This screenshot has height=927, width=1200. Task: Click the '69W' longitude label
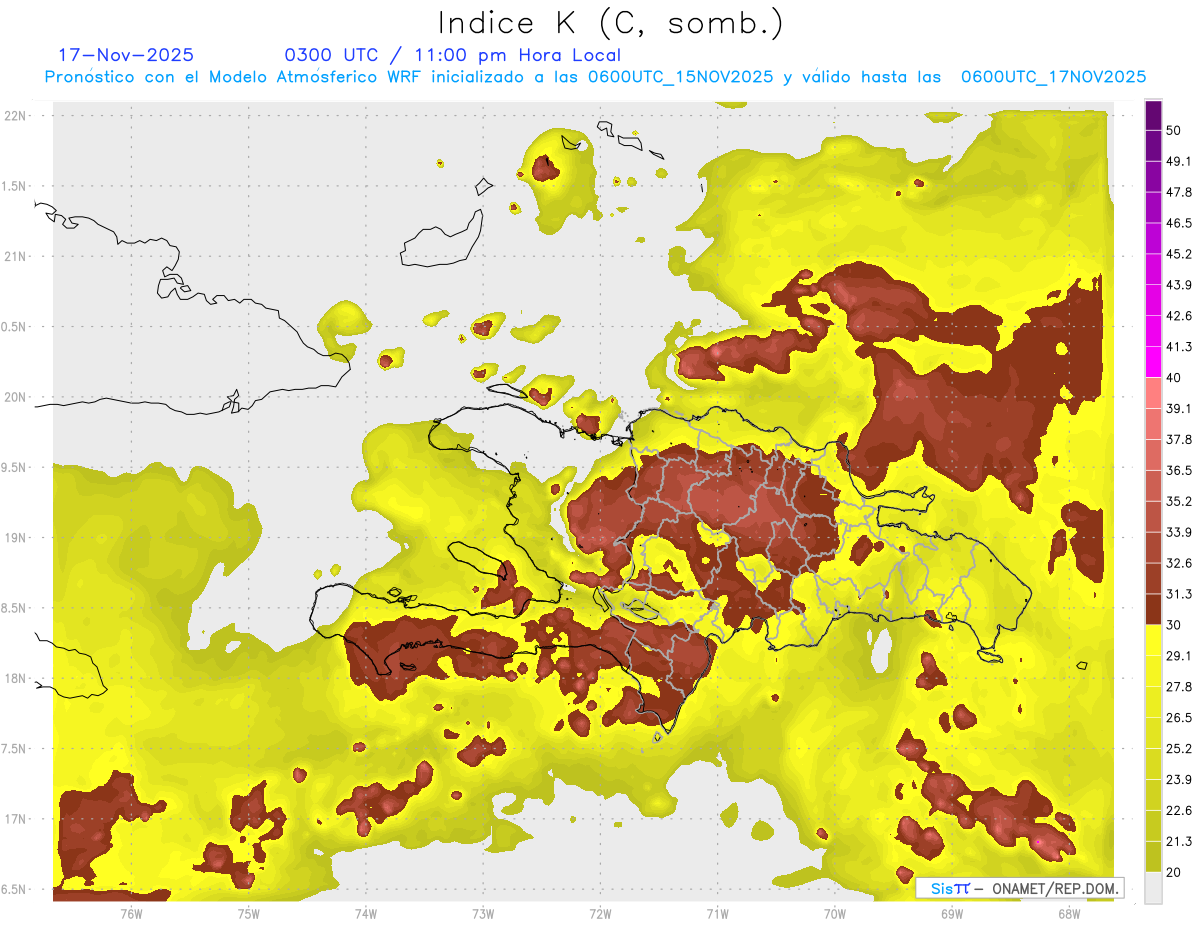click(x=952, y=913)
